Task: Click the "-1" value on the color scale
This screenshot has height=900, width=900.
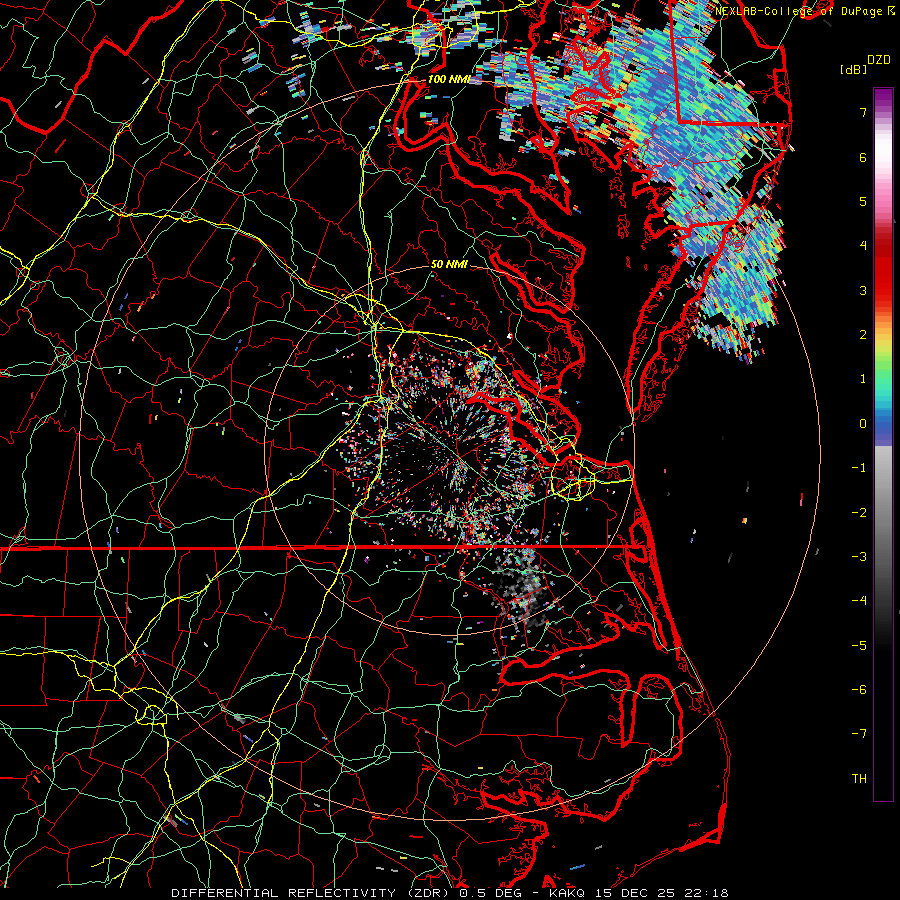Action: (859, 468)
